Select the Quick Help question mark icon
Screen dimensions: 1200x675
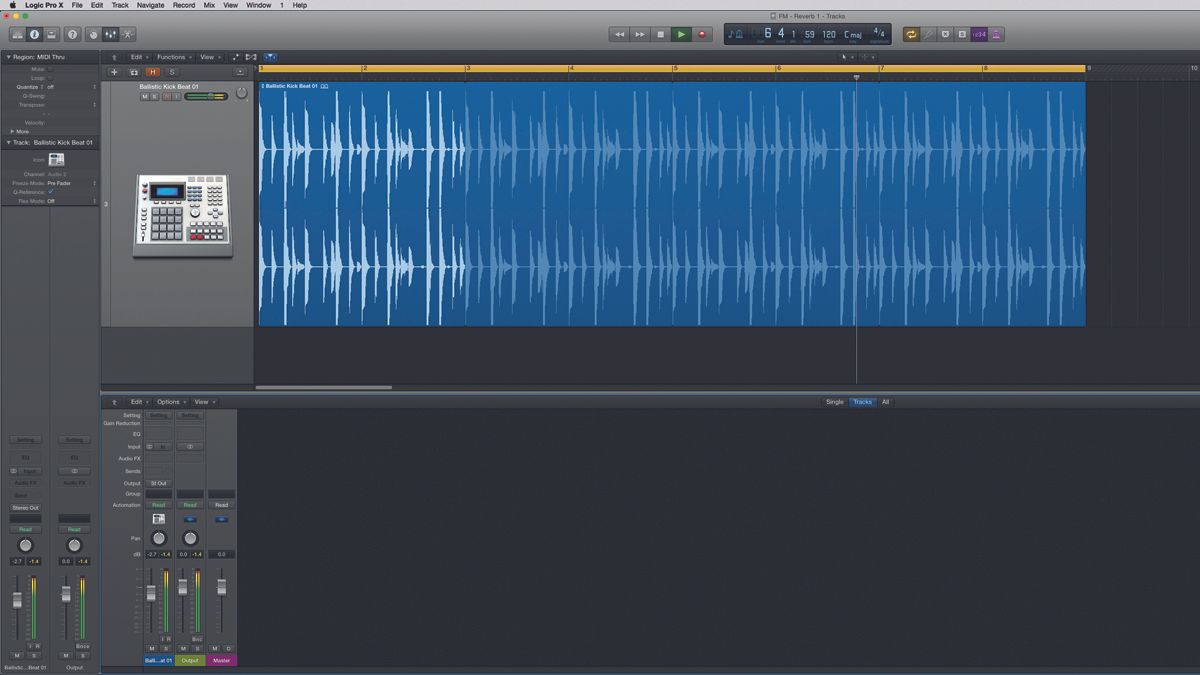click(x=73, y=34)
